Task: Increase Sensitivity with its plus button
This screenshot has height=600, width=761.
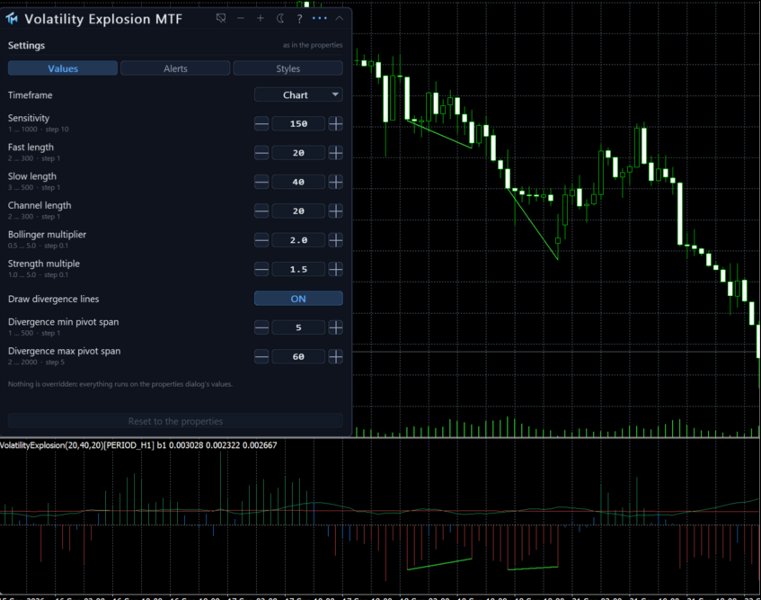Action: [x=335, y=124]
